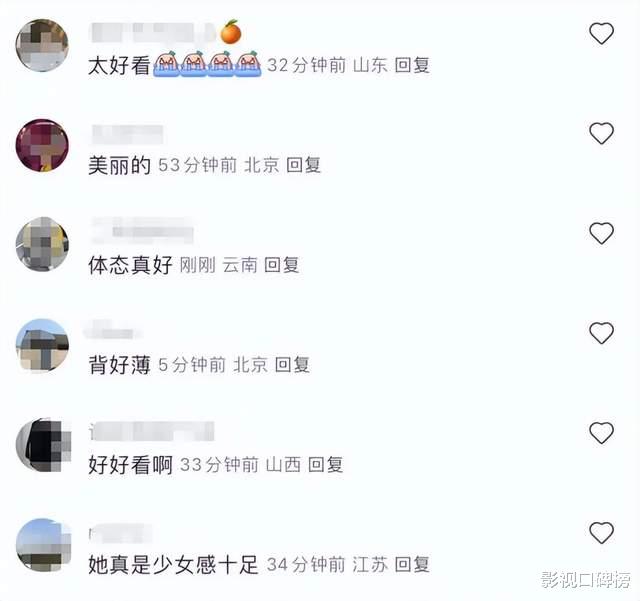Reply to the comment "背好薄"

click(292, 365)
